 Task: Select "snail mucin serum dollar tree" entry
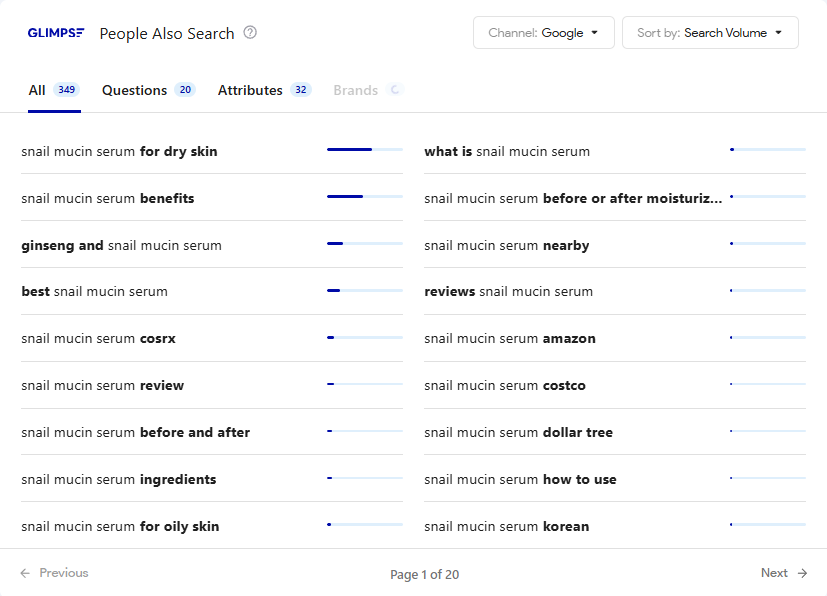(x=518, y=433)
